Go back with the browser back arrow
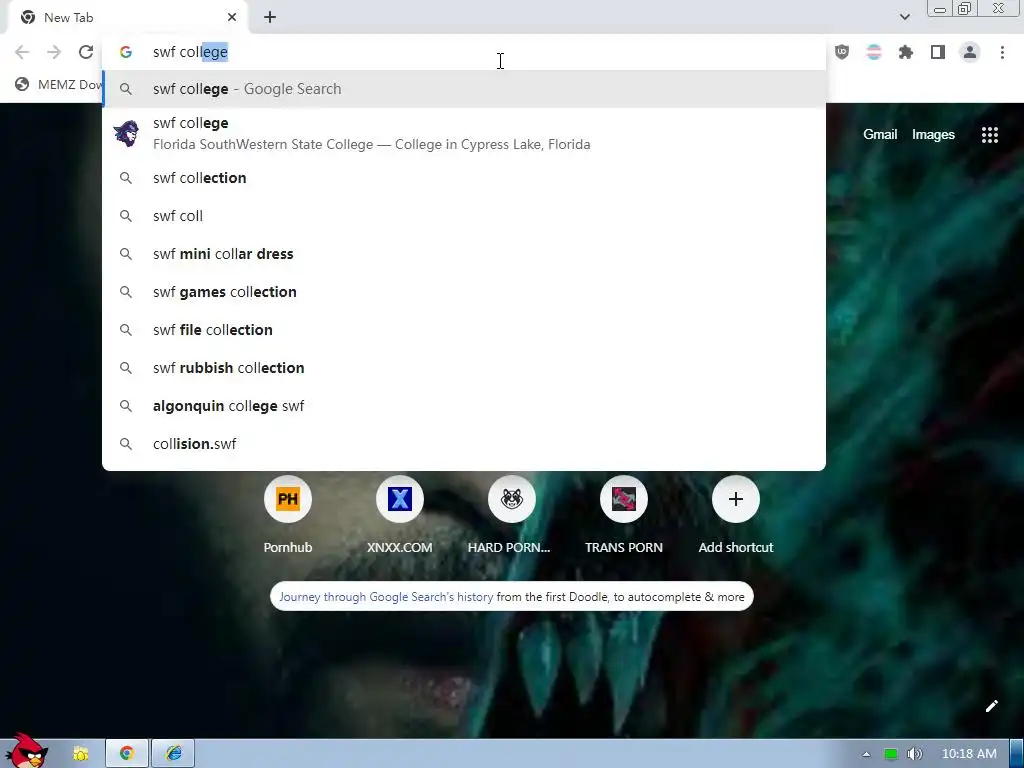The width and height of the screenshot is (1024, 768). (22, 52)
